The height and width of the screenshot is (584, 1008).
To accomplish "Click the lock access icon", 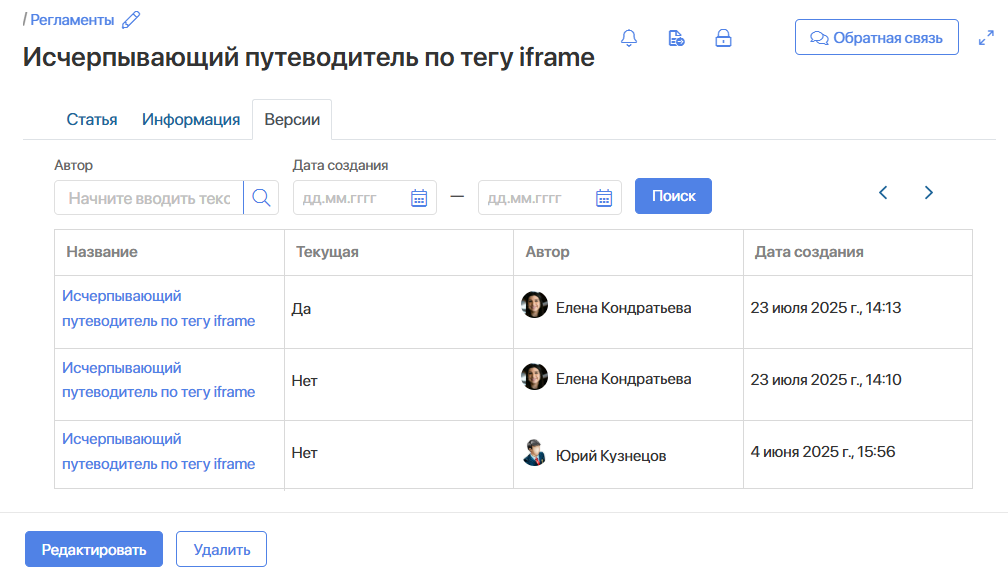I will tap(723, 39).
